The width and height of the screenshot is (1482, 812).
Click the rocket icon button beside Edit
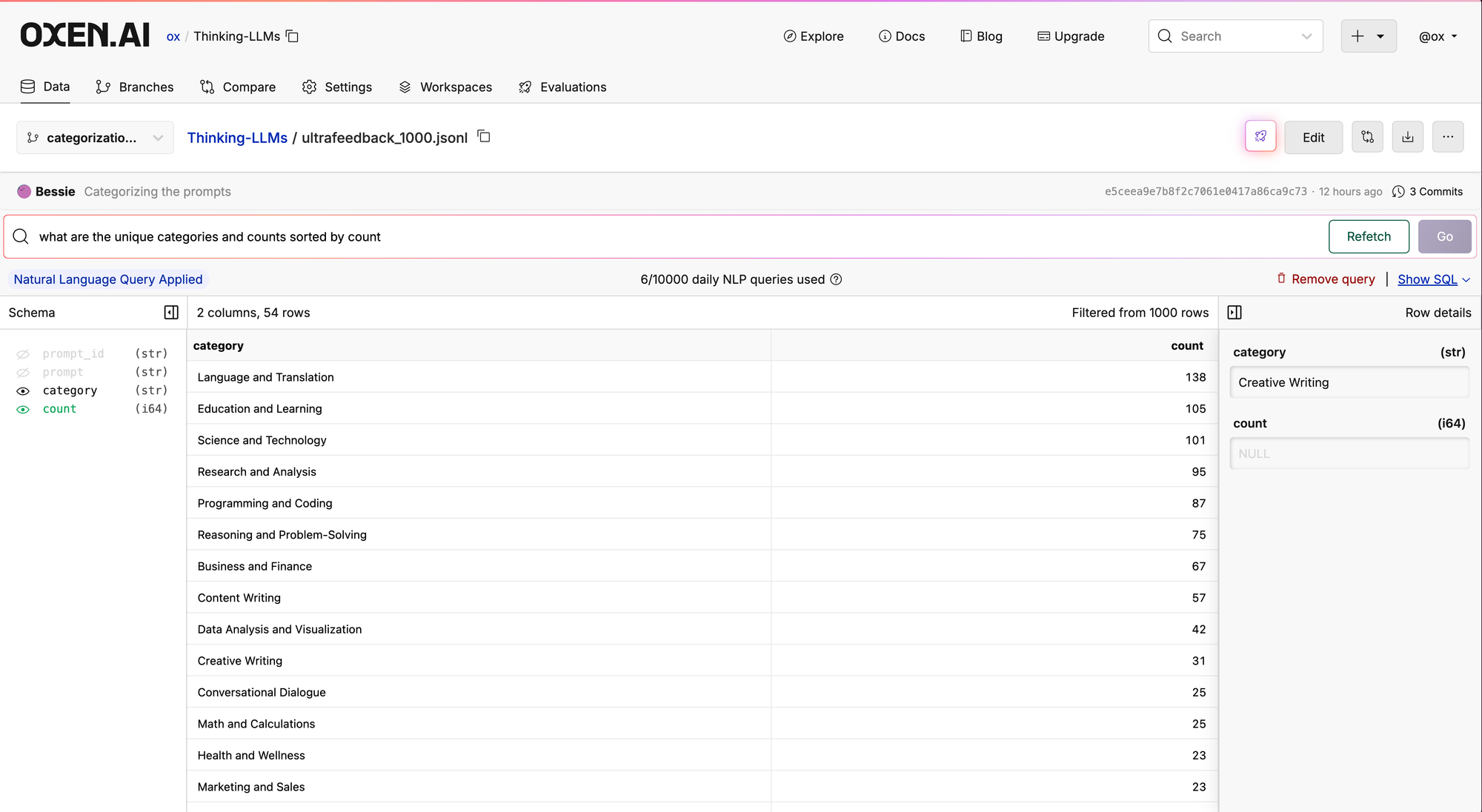[1260, 137]
